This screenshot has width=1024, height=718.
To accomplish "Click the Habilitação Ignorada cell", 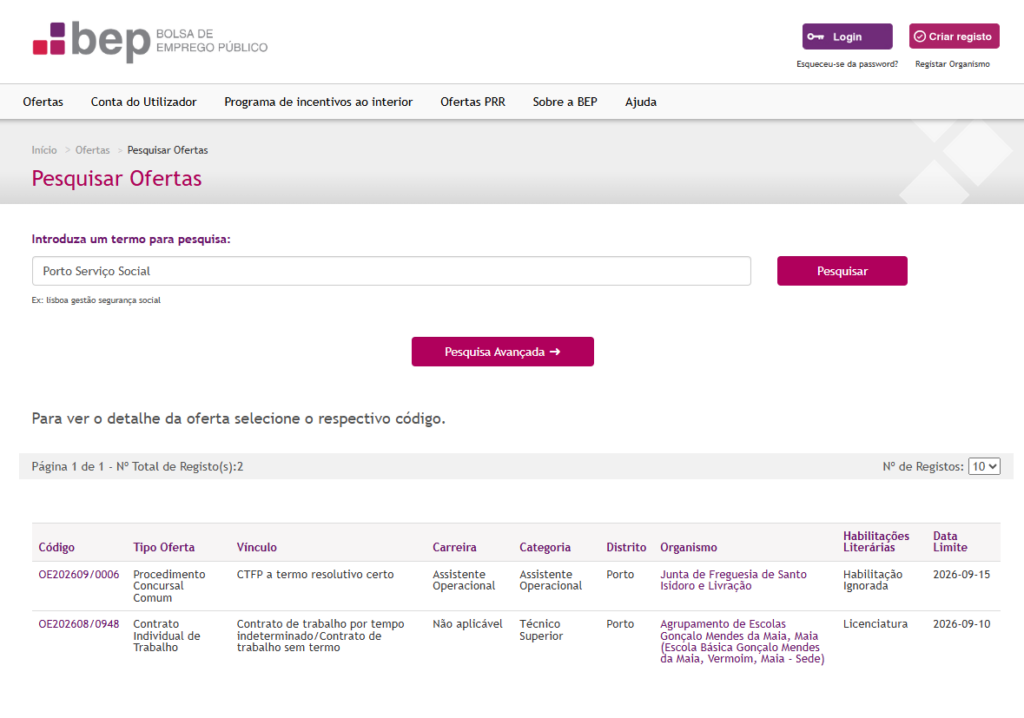I will 872,580.
